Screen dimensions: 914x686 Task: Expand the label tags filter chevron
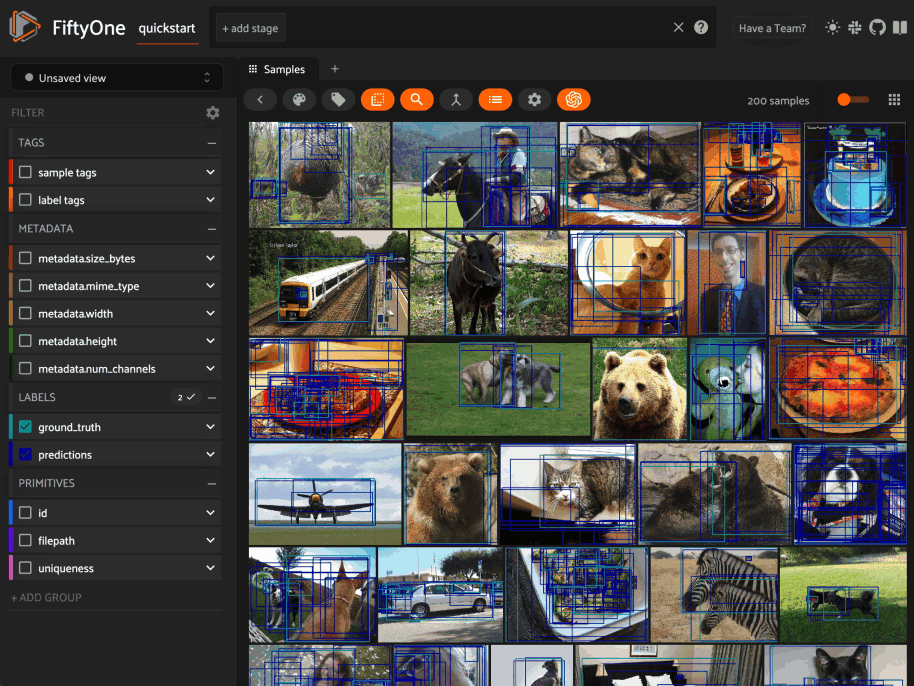tap(210, 199)
